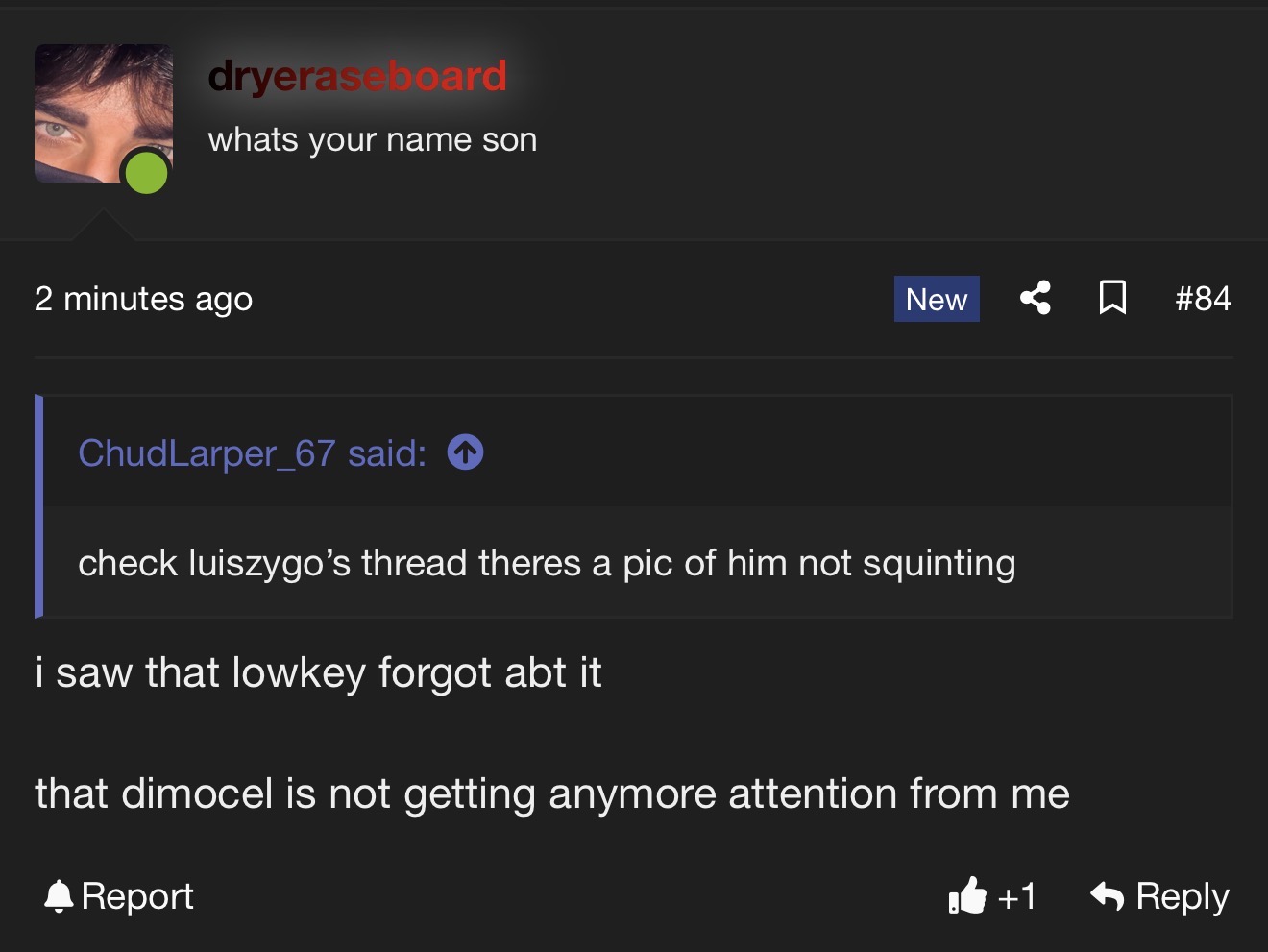Click the curved reply arrow icon
Image resolution: width=1268 pixels, height=952 pixels.
1108,896
